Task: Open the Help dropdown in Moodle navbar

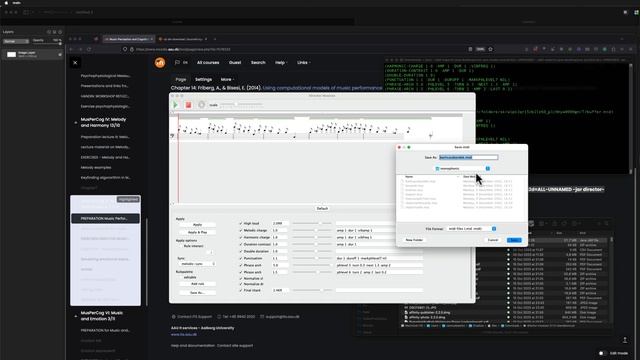Action: tap(280, 62)
